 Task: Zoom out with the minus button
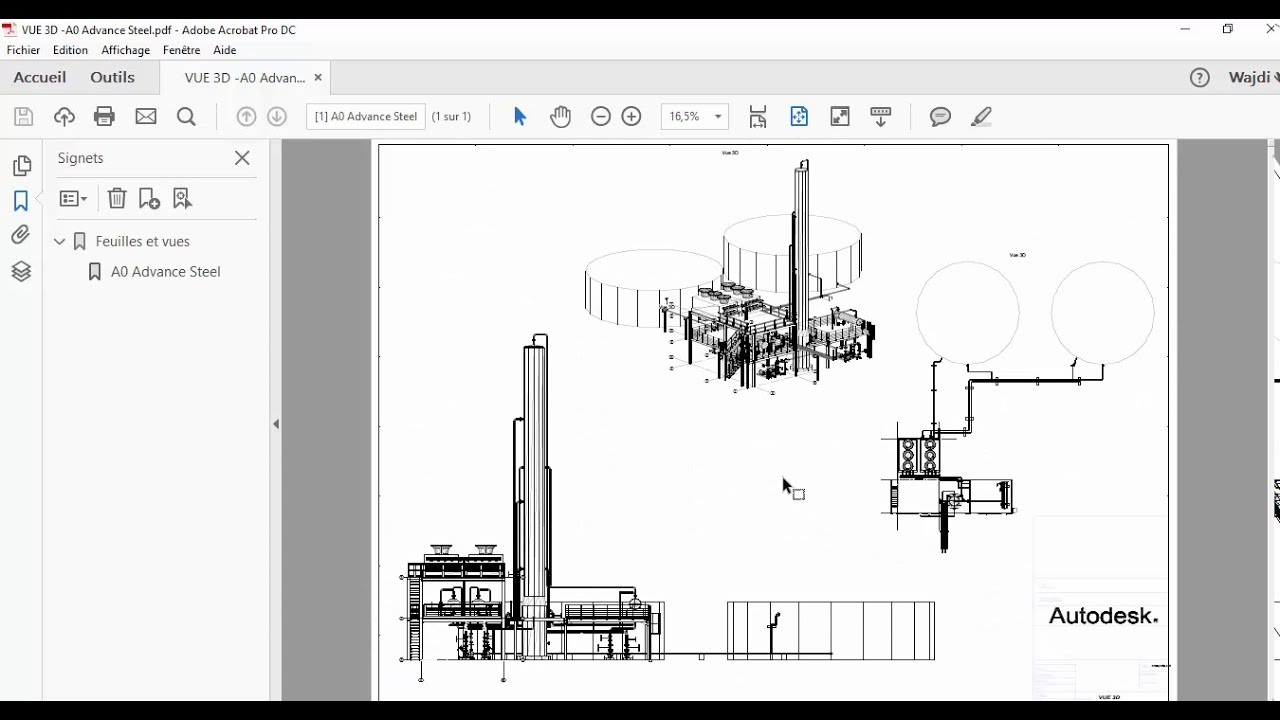[601, 117]
